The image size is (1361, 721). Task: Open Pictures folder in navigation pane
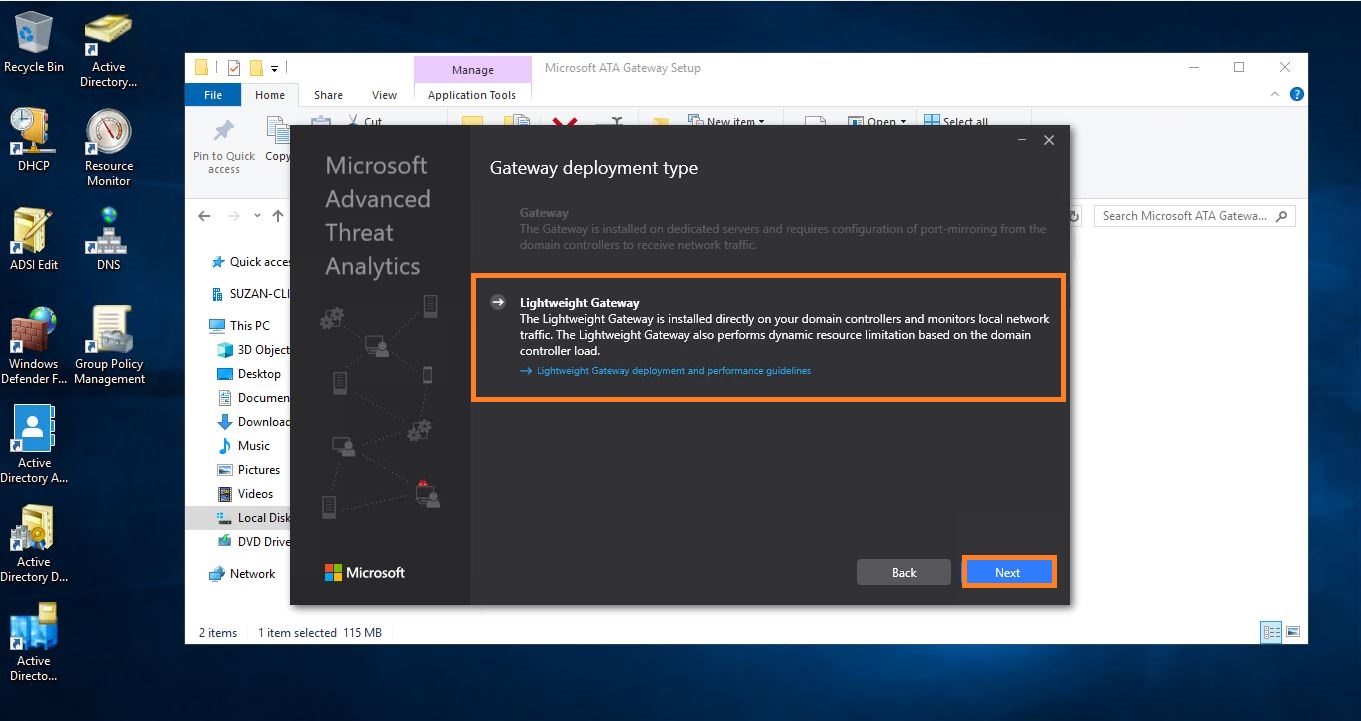point(249,470)
